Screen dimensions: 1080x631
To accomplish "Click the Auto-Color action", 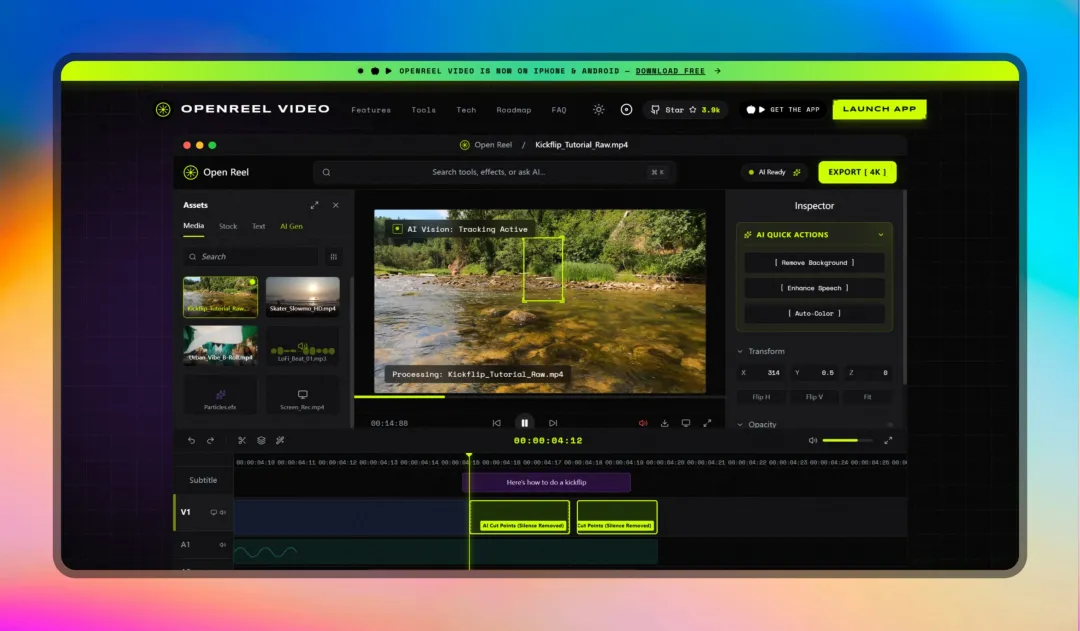I will (814, 313).
